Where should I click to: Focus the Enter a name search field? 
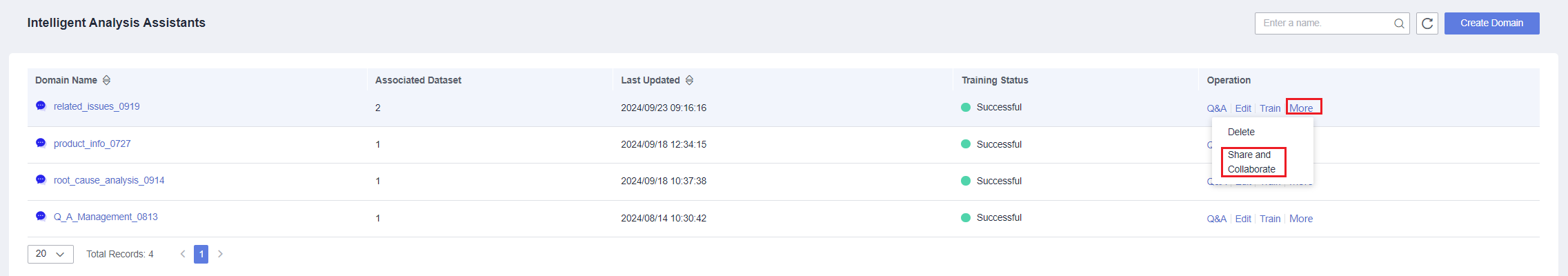[1324, 23]
